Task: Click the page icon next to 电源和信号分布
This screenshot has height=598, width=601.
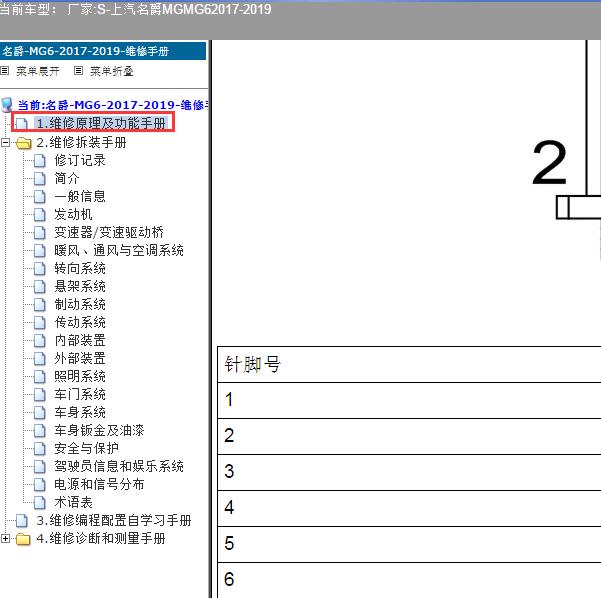Action: tap(39, 485)
